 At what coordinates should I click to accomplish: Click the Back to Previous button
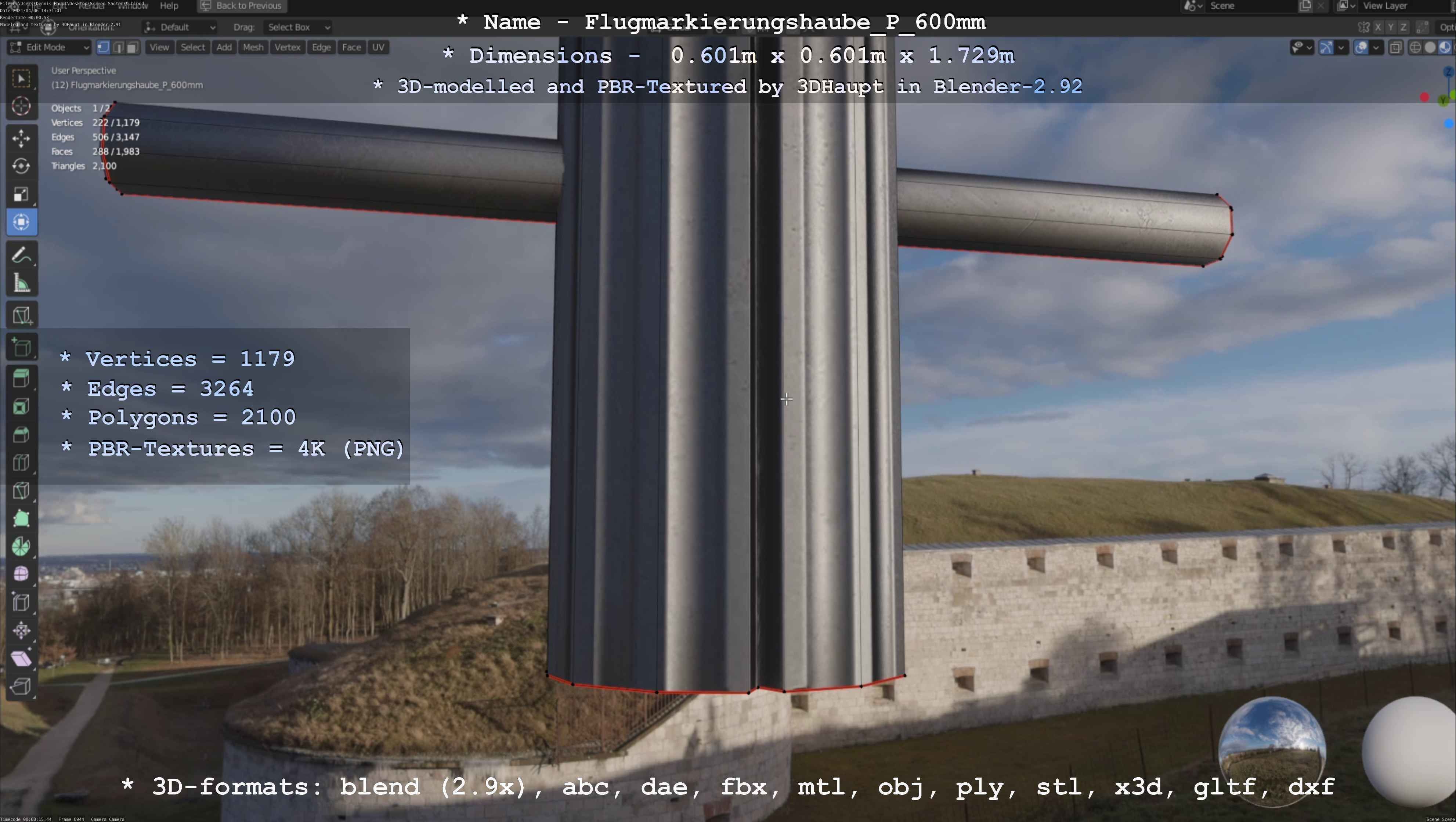click(x=242, y=6)
